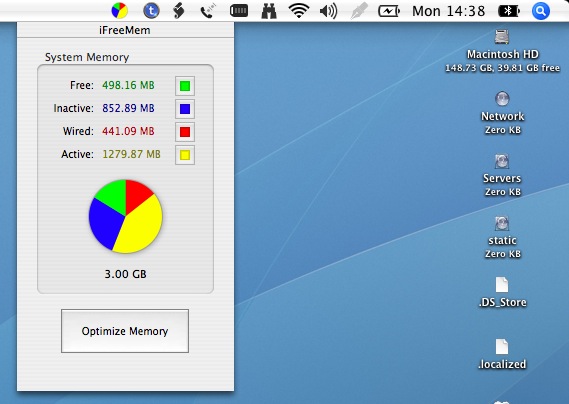Click the 'Active:' label

click(77, 154)
